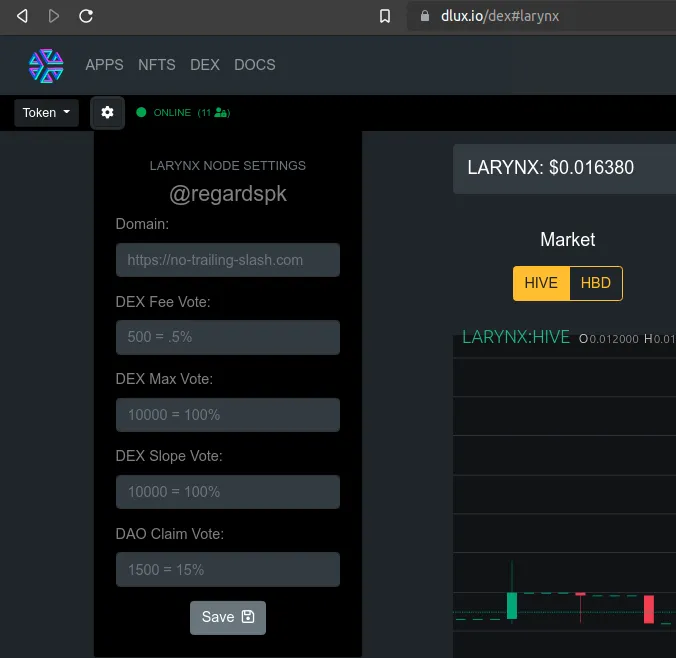Focus the DEX Fee Vote field

(228, 337)
